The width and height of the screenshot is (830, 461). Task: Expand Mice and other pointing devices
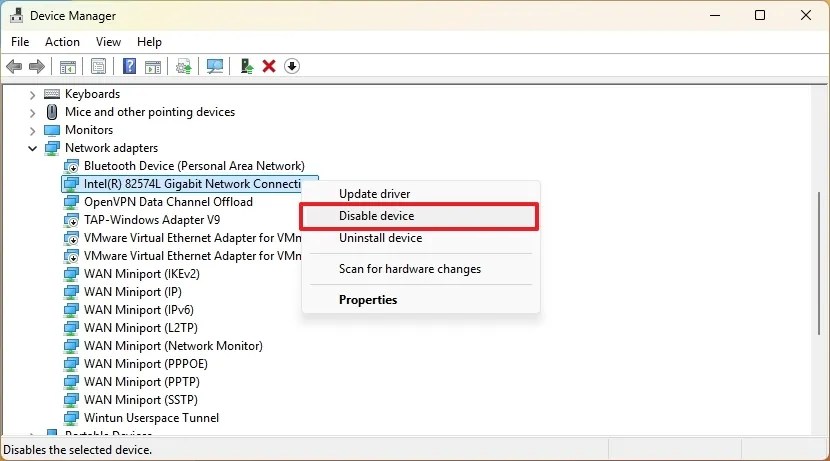[32, 113]
